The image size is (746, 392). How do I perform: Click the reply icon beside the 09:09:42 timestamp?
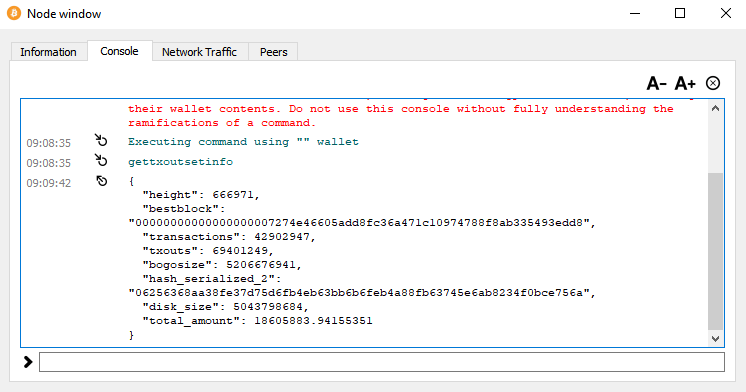click(x=101, y=181)
